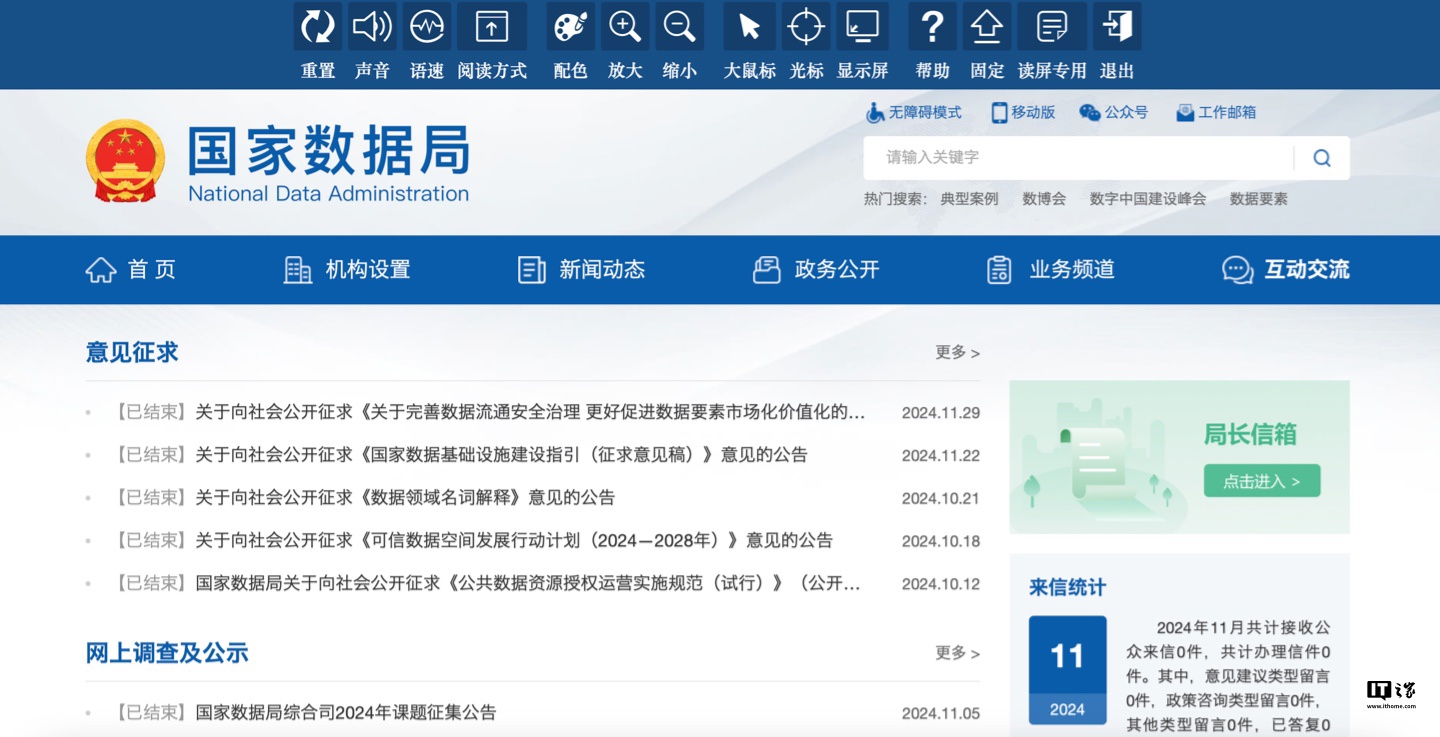Screen dimensions: 1440x737
Task: Exit accessibility toolbar via 退出 icon
Action: tap(1117, 27)
